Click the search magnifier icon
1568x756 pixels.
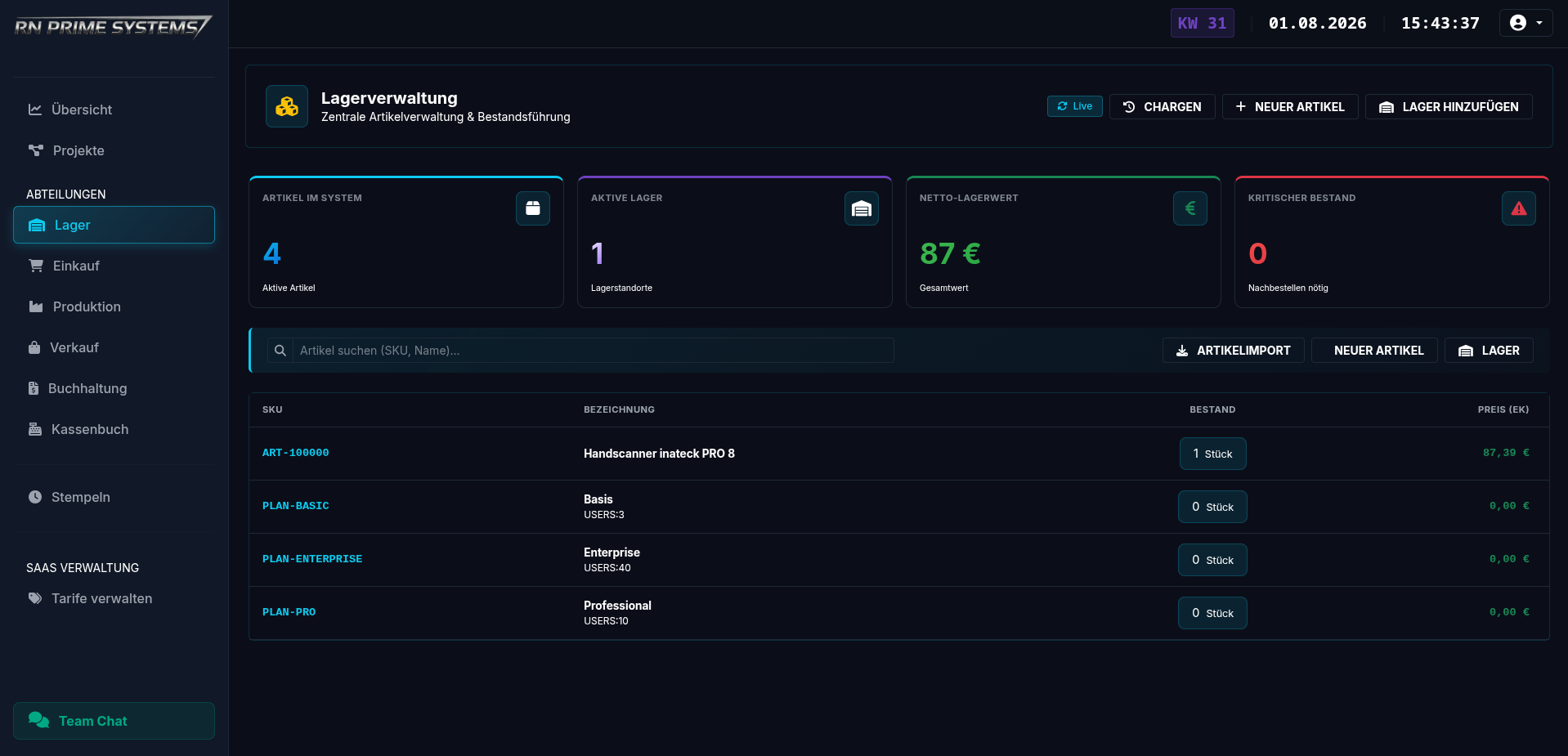tap(280, 351)
